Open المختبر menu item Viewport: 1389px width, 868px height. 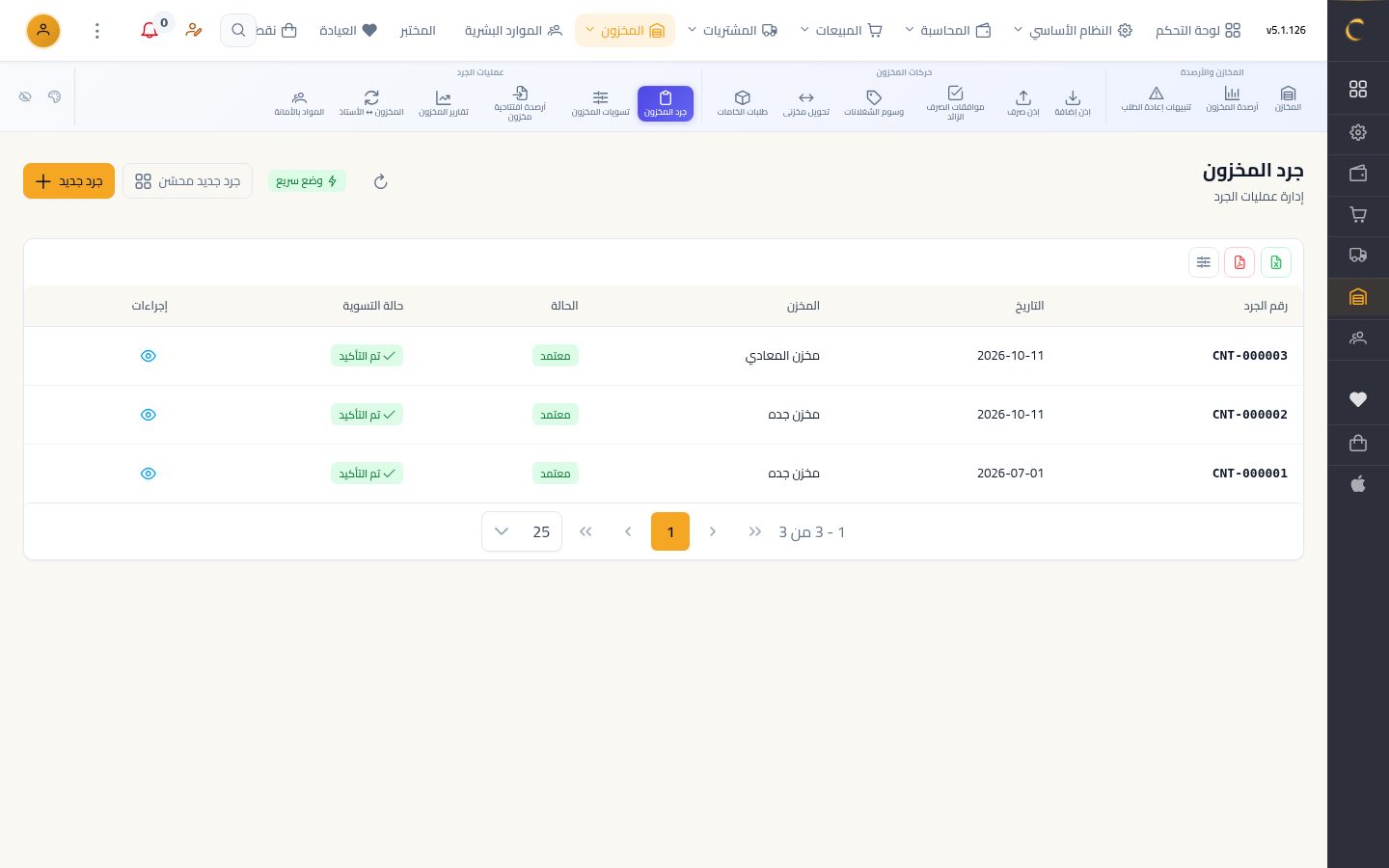point(418,31)
